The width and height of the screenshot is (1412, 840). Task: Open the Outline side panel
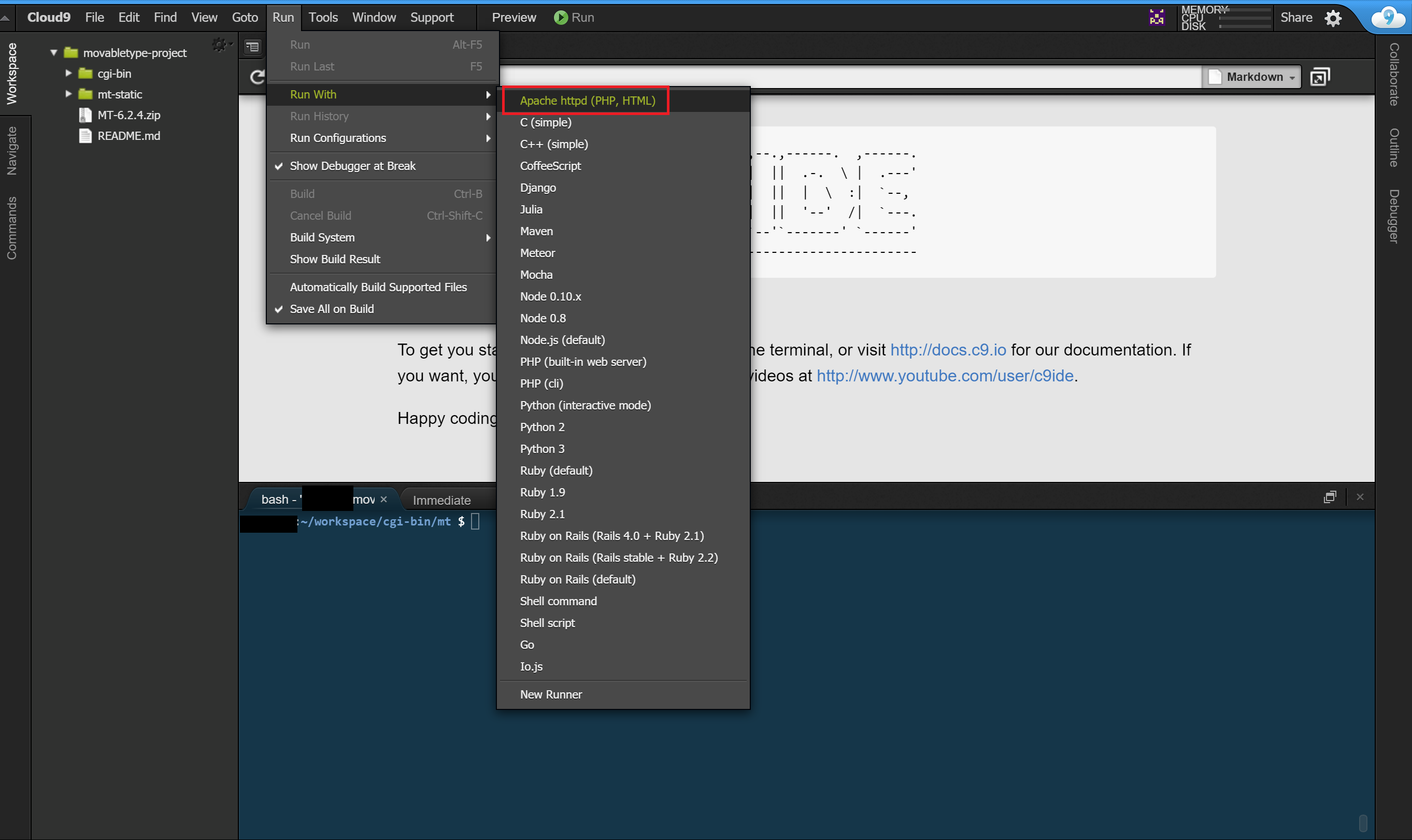click(x=1394, y=148)
